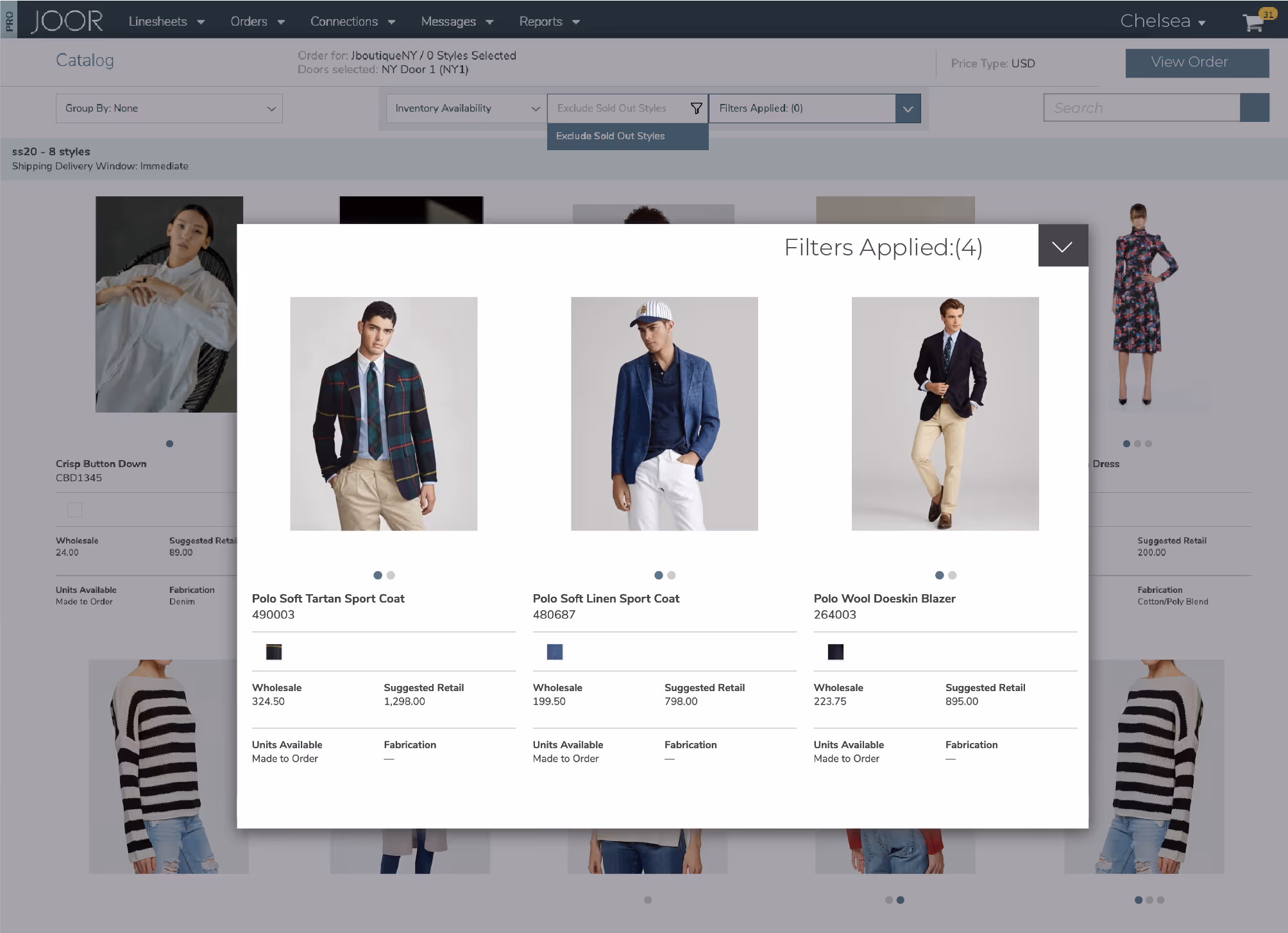Open the Linesheets menu

[x=166, y=21]
